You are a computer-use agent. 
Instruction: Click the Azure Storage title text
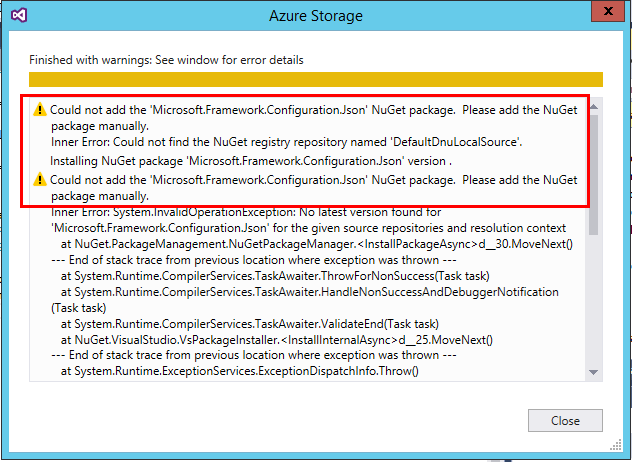point(316,16)
